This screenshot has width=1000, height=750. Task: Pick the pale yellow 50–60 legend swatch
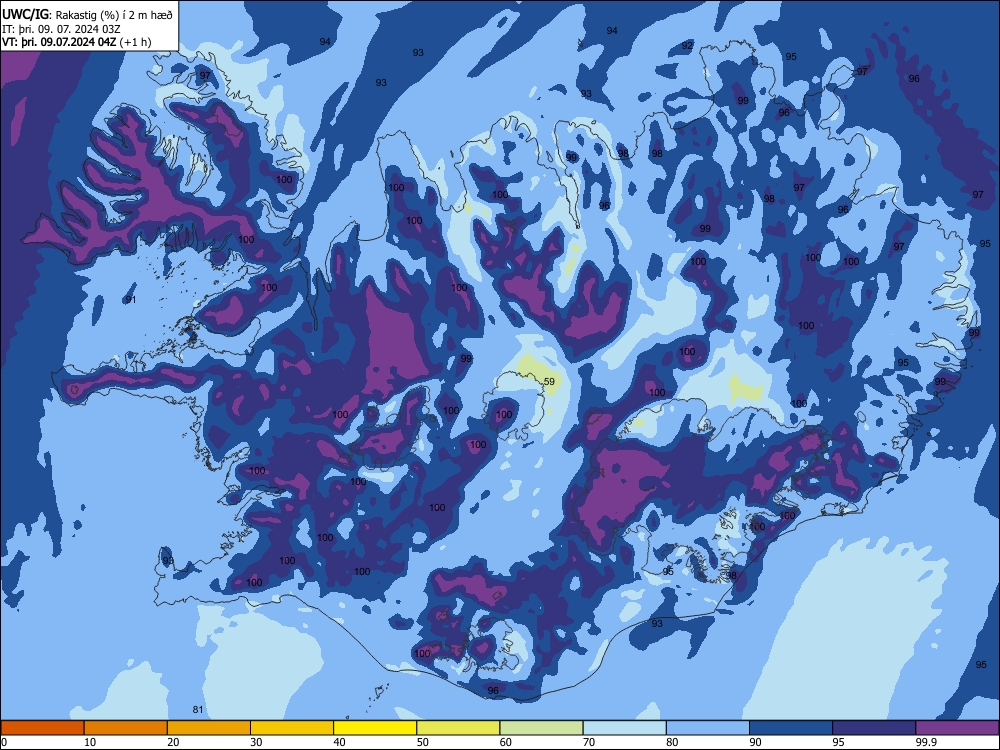[458, 728]
